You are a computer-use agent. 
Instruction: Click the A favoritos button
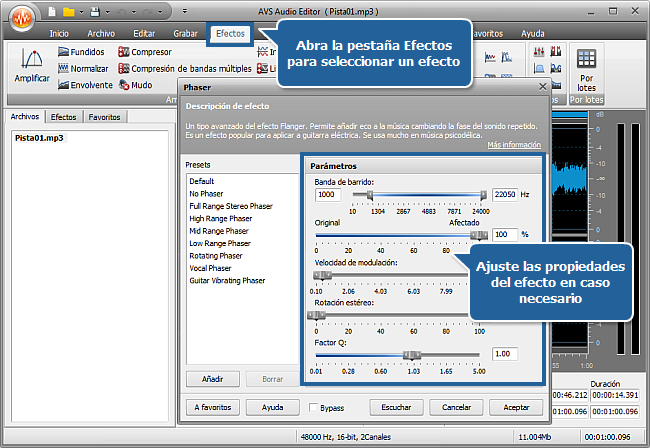pyautogui.click(x=213, y=407)
